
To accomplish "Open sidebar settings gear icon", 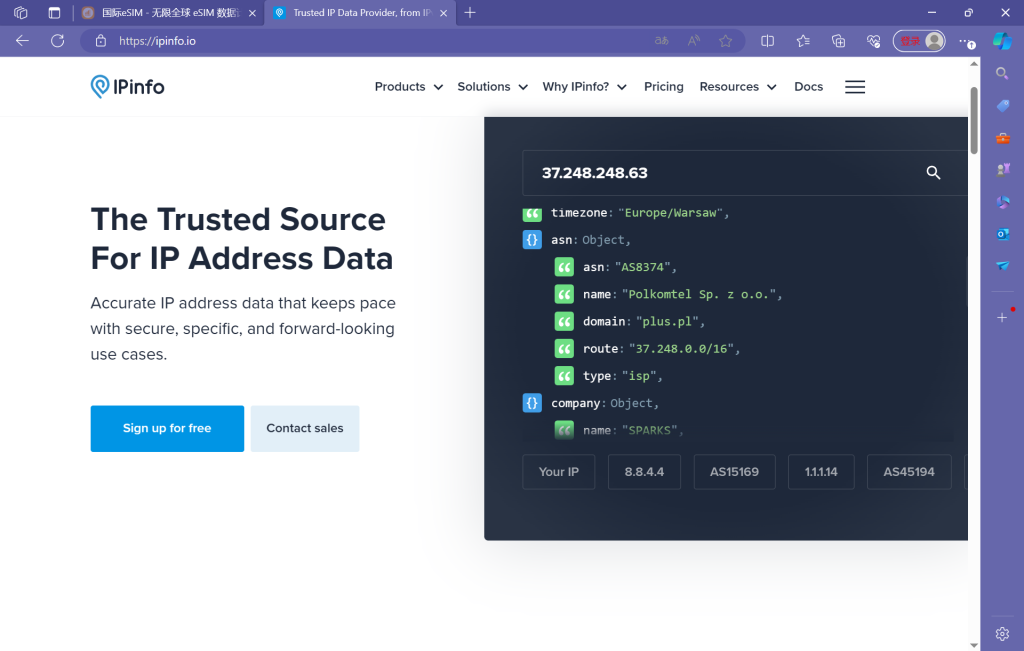I will click(x=1002, y=633).
